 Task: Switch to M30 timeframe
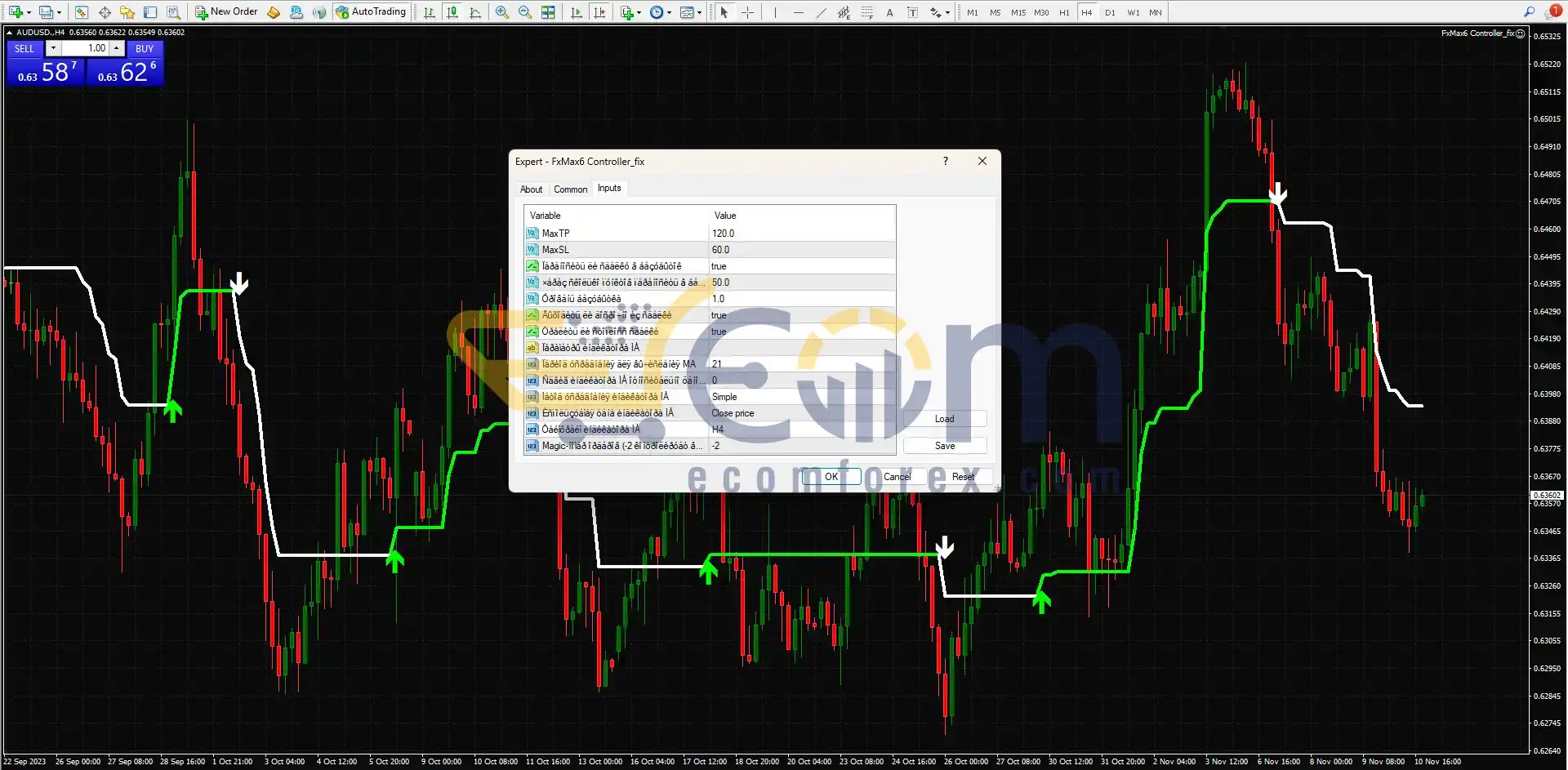pos(1041,12)
